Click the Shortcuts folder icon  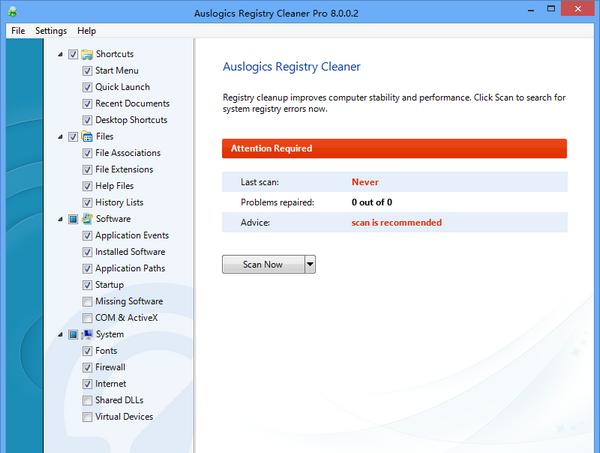(x=87, y=54)
